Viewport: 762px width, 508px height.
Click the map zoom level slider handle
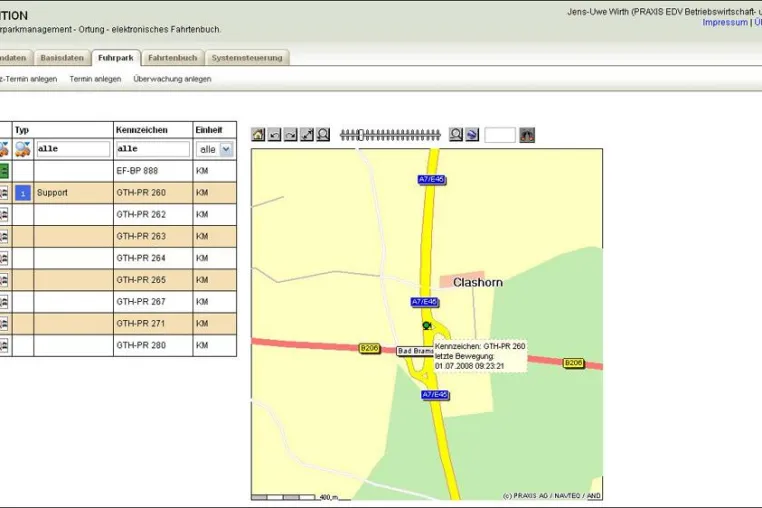(x=361, y=135)
